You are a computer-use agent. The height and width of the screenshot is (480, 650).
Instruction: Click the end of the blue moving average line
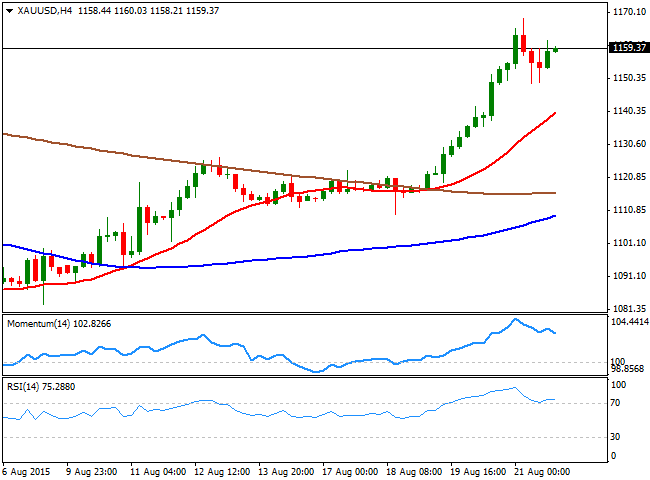(555, 216)
